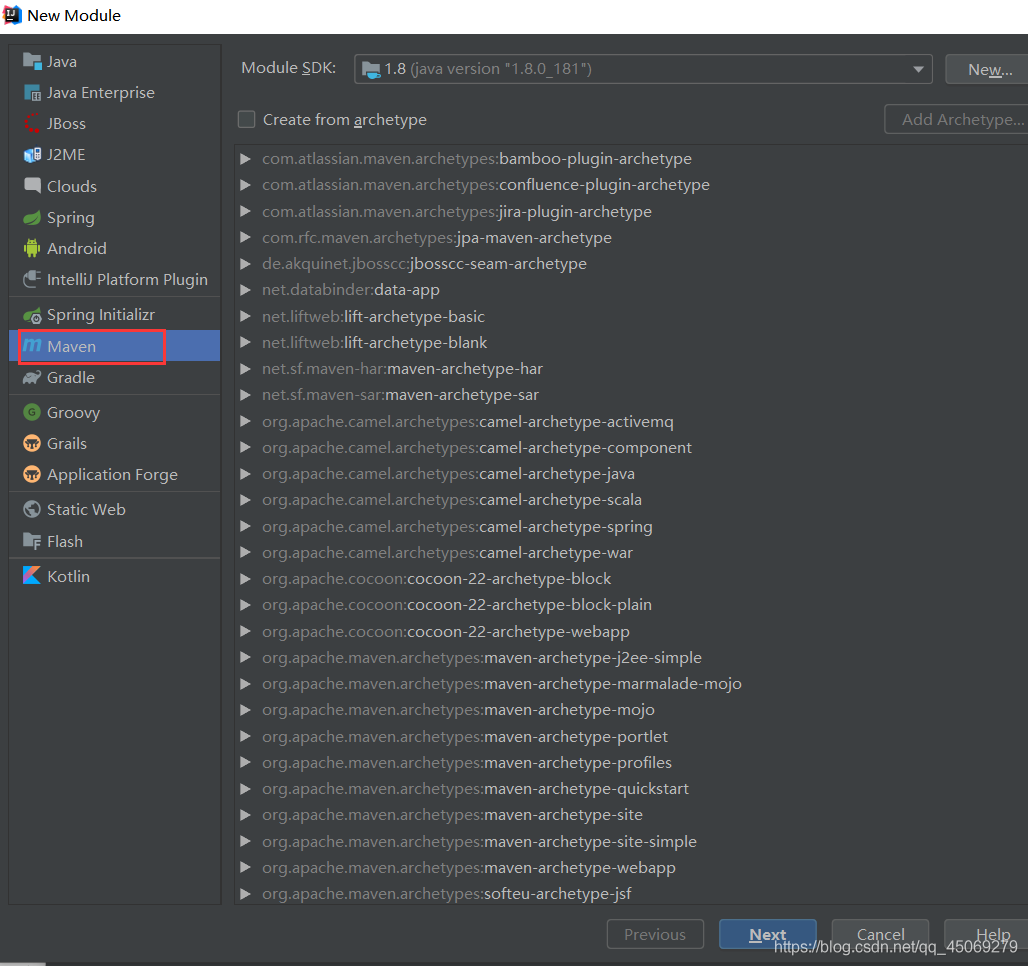This screenshot has width=1028, height=966.
Task: Click the IntelliJ logo in title bar
Action: (x=12, y=14)
